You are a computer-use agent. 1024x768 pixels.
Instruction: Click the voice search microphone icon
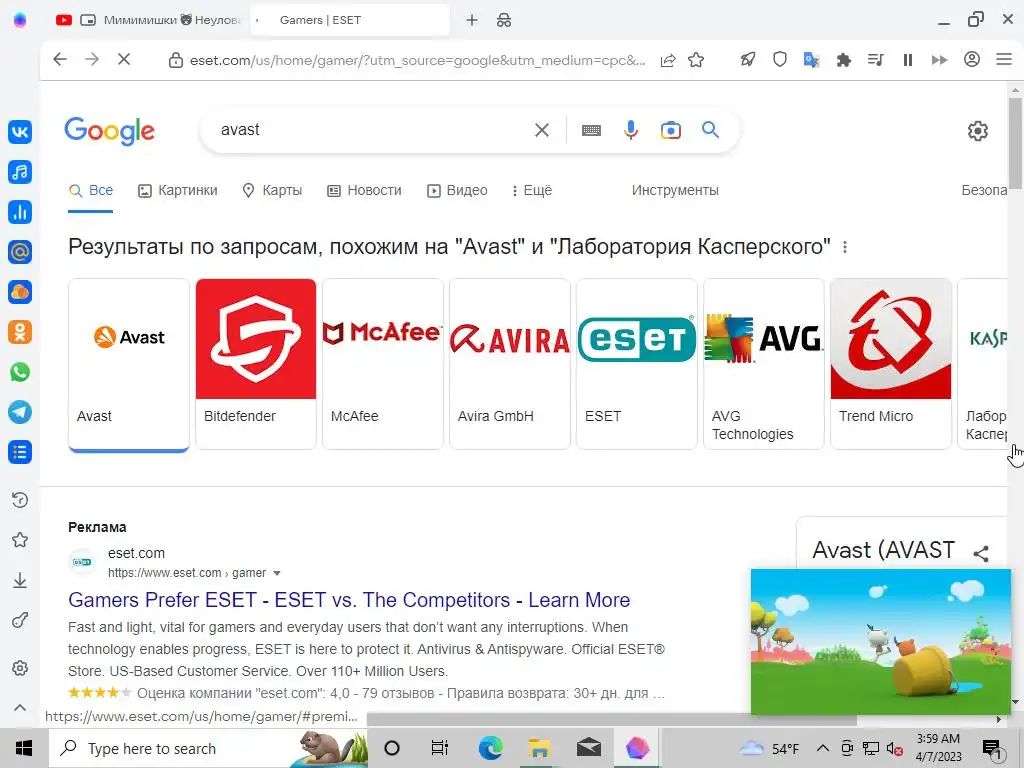(x=630, y=130)
